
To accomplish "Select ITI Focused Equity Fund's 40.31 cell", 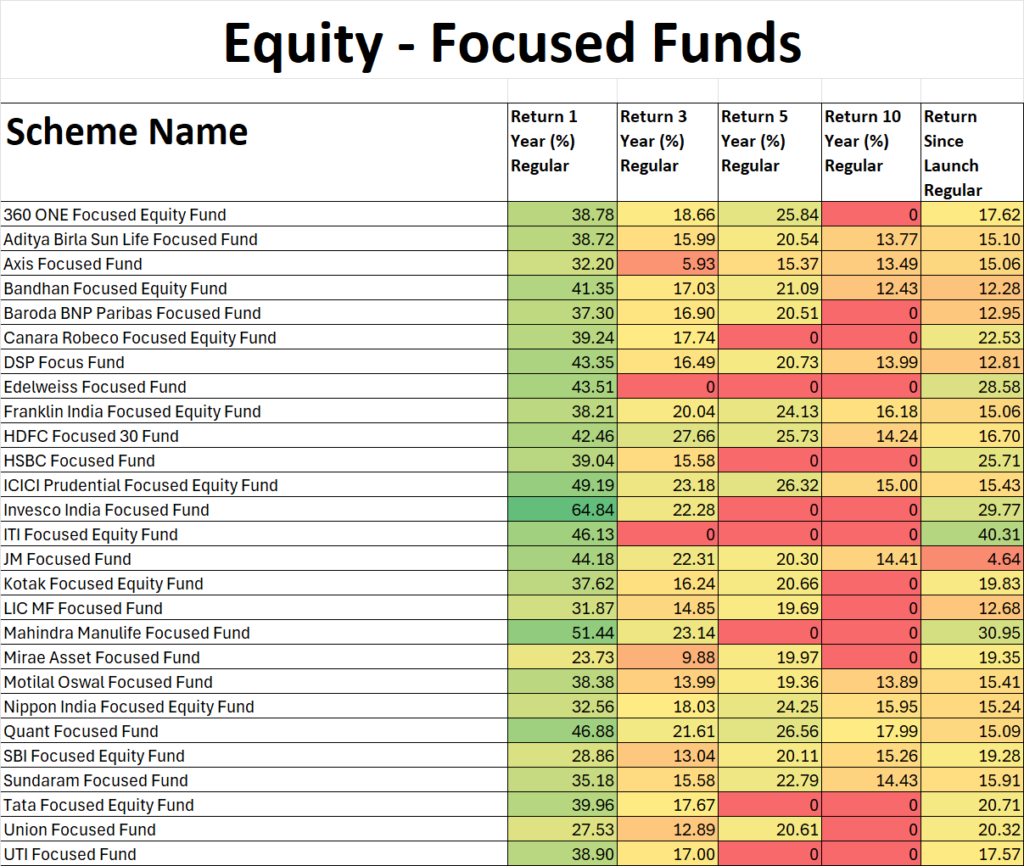I will [972, 534].
